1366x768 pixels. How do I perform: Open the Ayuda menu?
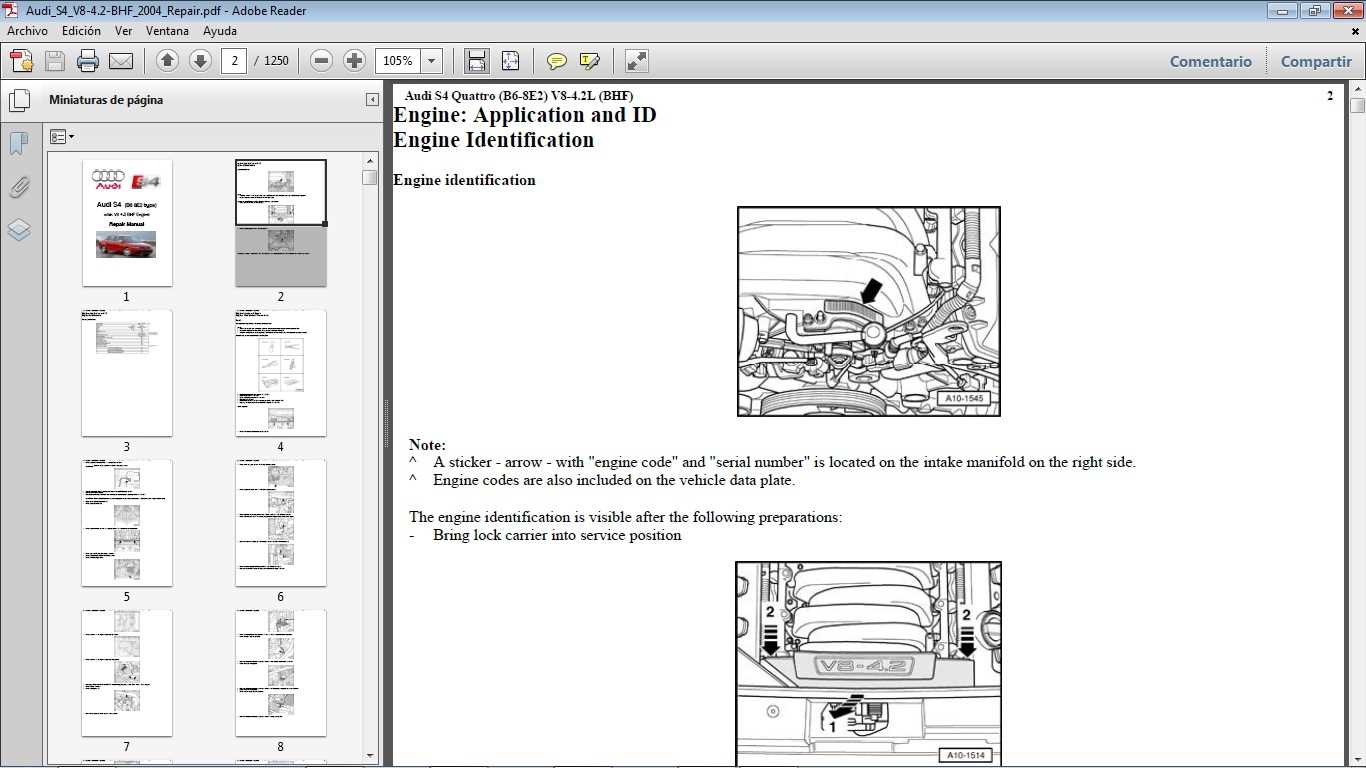[220, 31]
